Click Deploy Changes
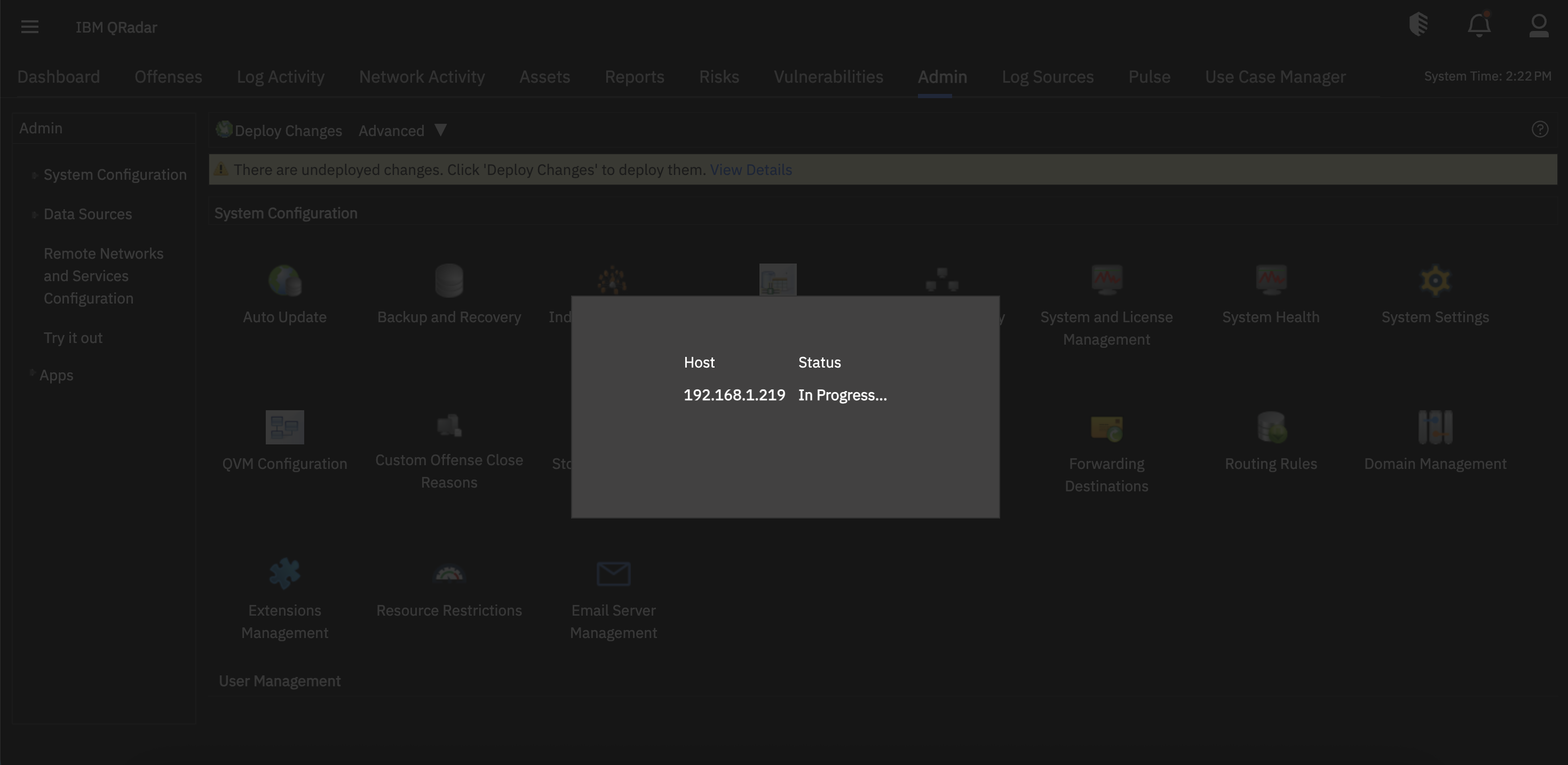Viewport: 1568px width, 765px height. click(x=278, y=130)
